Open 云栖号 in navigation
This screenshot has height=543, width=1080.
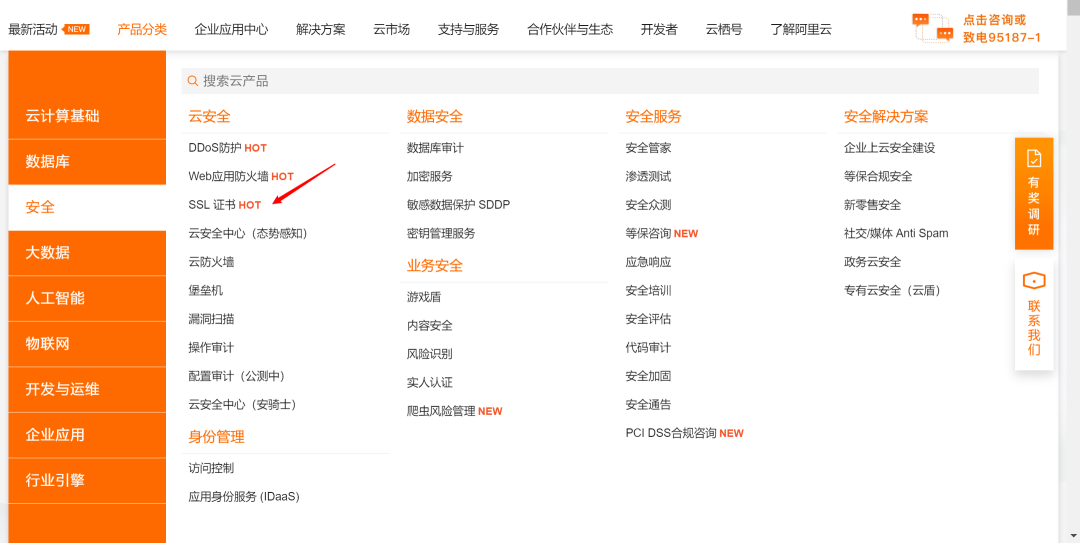[724, 30]
